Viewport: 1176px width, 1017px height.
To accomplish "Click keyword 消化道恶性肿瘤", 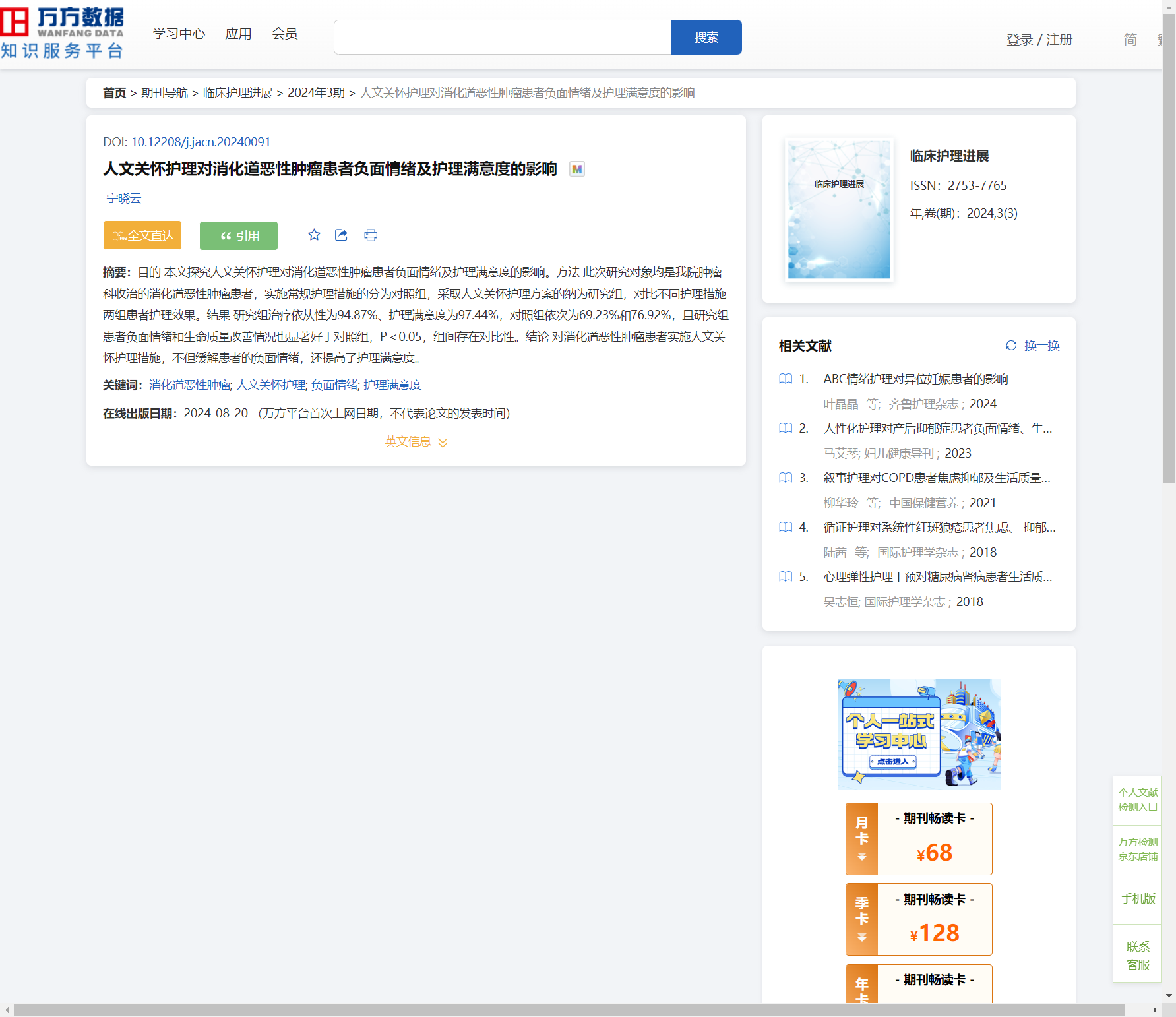I will pyautogui.click(x=190, y=385).
